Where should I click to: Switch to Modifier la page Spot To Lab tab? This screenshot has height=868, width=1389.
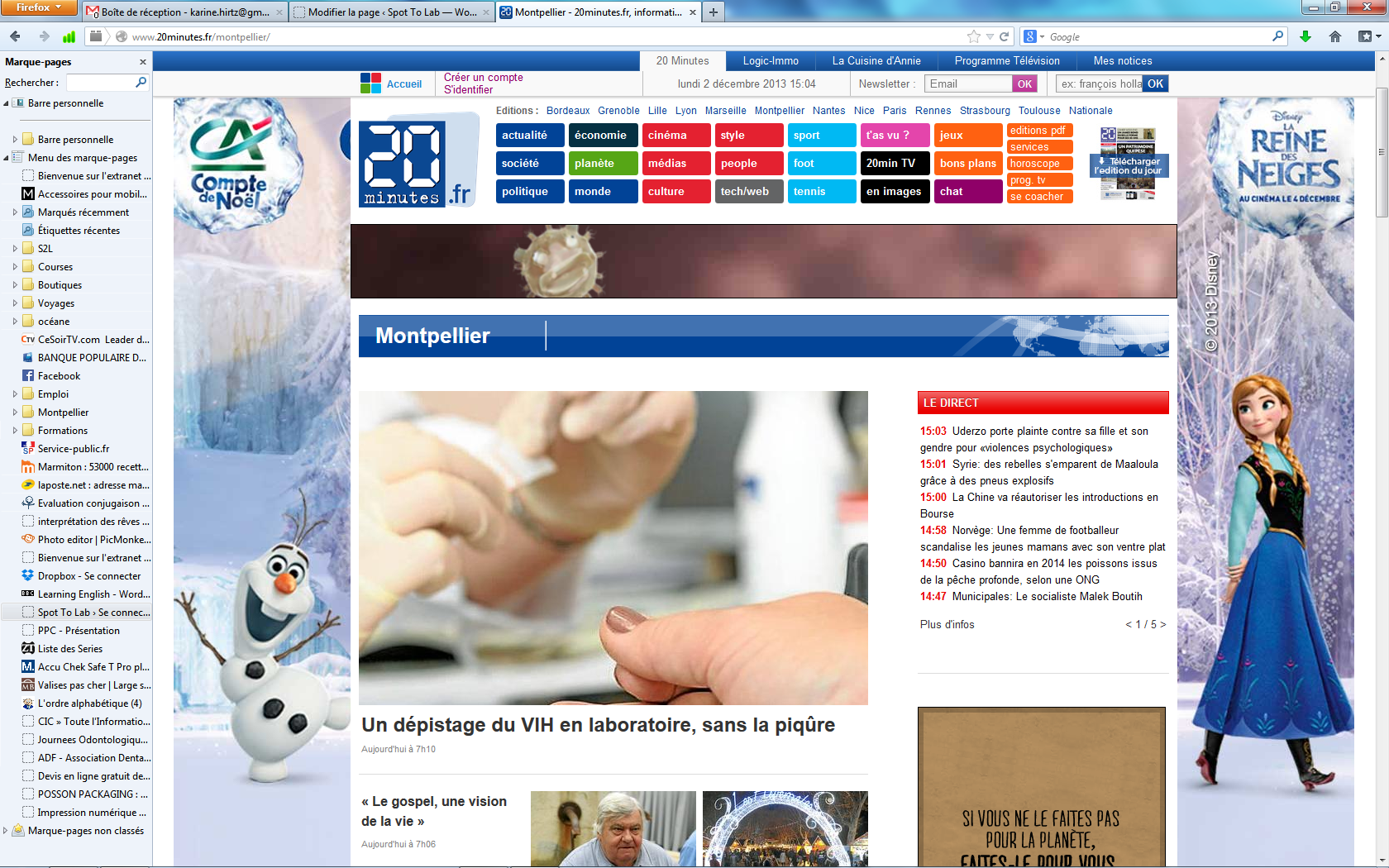(392, 12)
